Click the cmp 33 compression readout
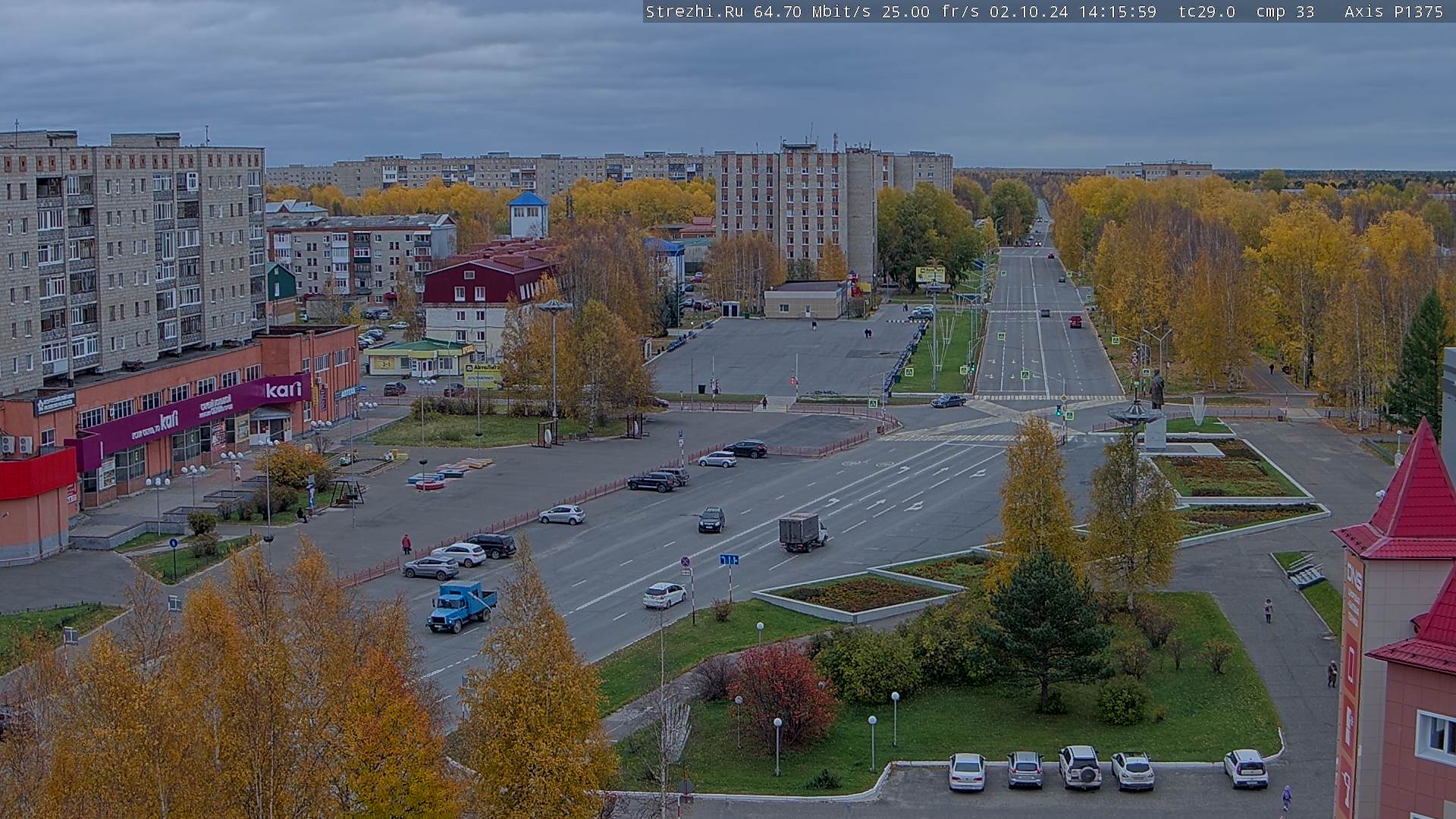Screen dimensions: 1456x819 click(x=1285, y=12)
